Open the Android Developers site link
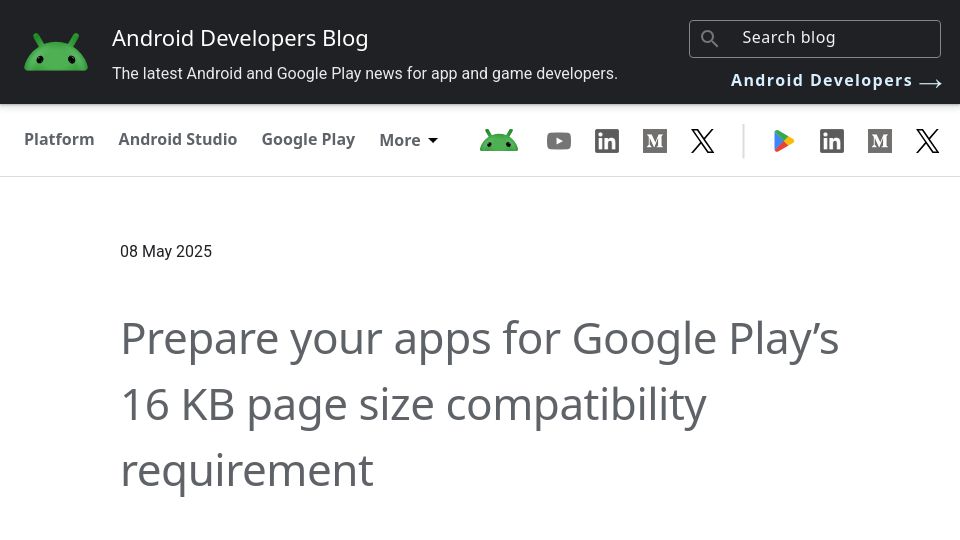 click(821, 81)
